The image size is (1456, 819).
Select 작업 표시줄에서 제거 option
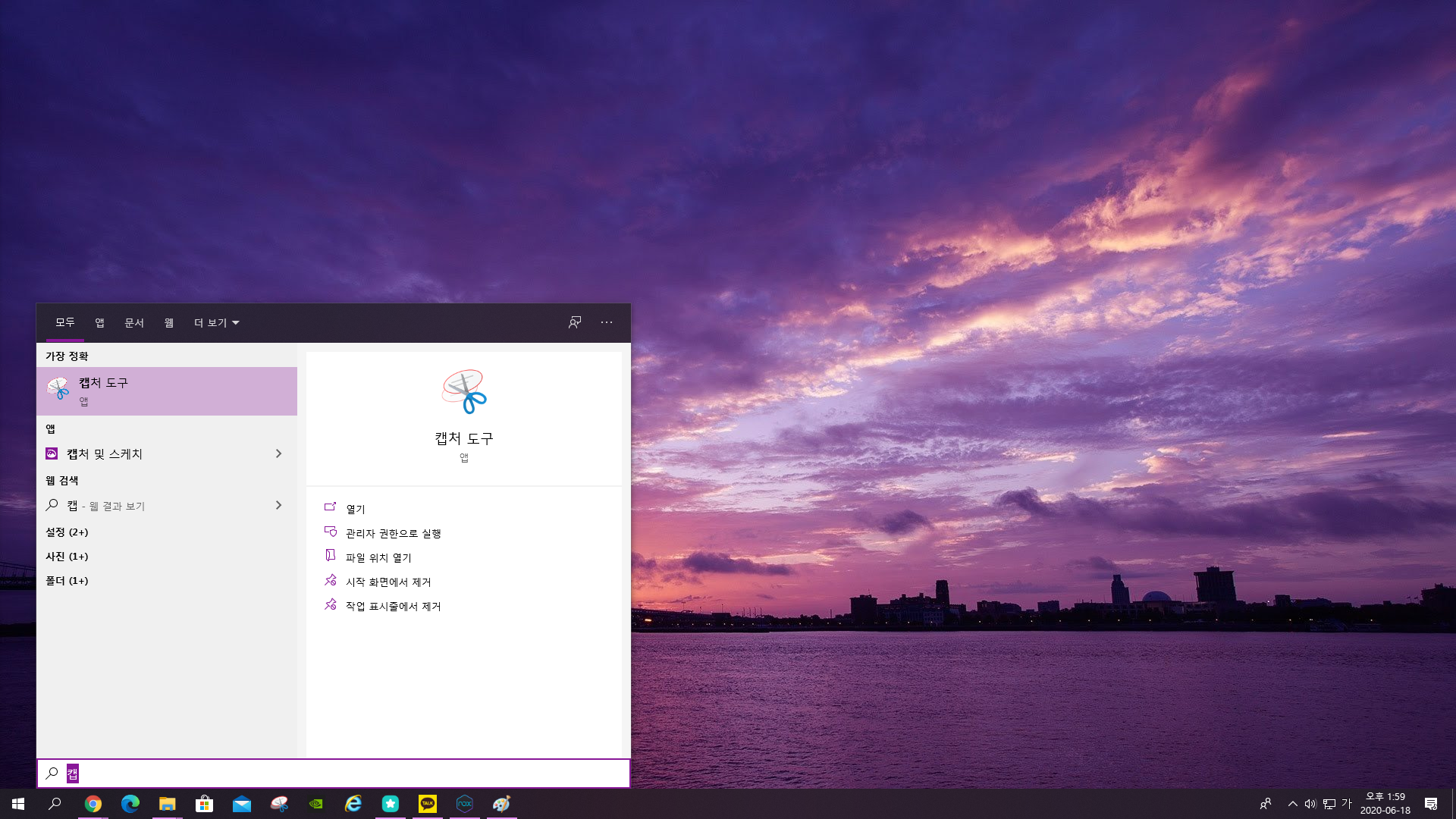[393, 606]
